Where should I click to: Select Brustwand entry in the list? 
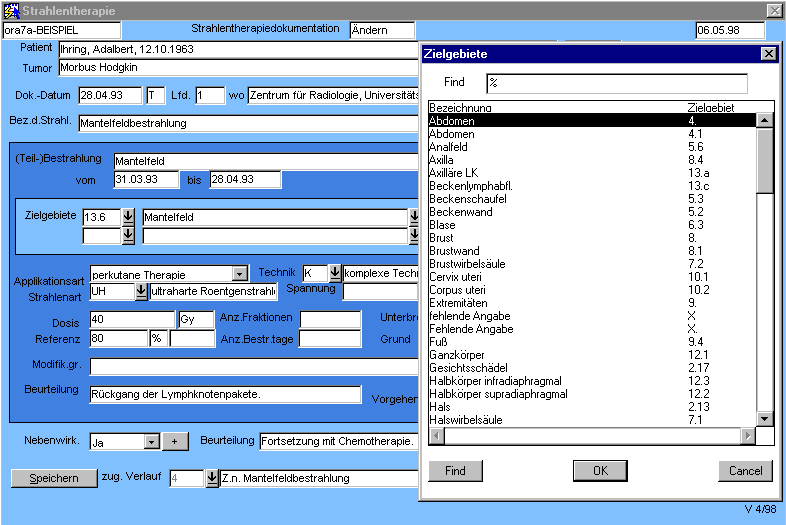[x=453, y=251]
